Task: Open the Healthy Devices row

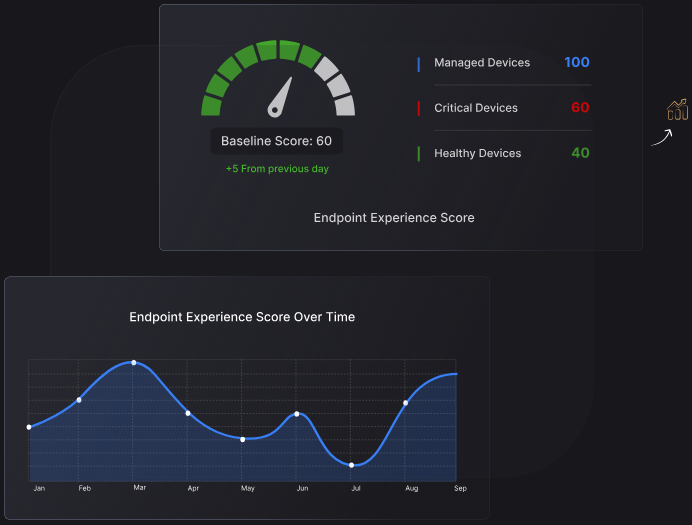Action: [x=504, y=153]
